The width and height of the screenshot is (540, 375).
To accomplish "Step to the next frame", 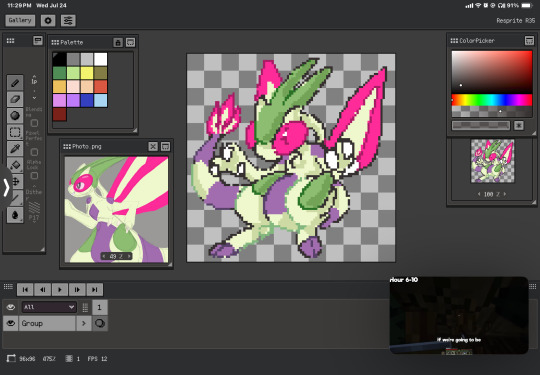I will click(77, 290).
